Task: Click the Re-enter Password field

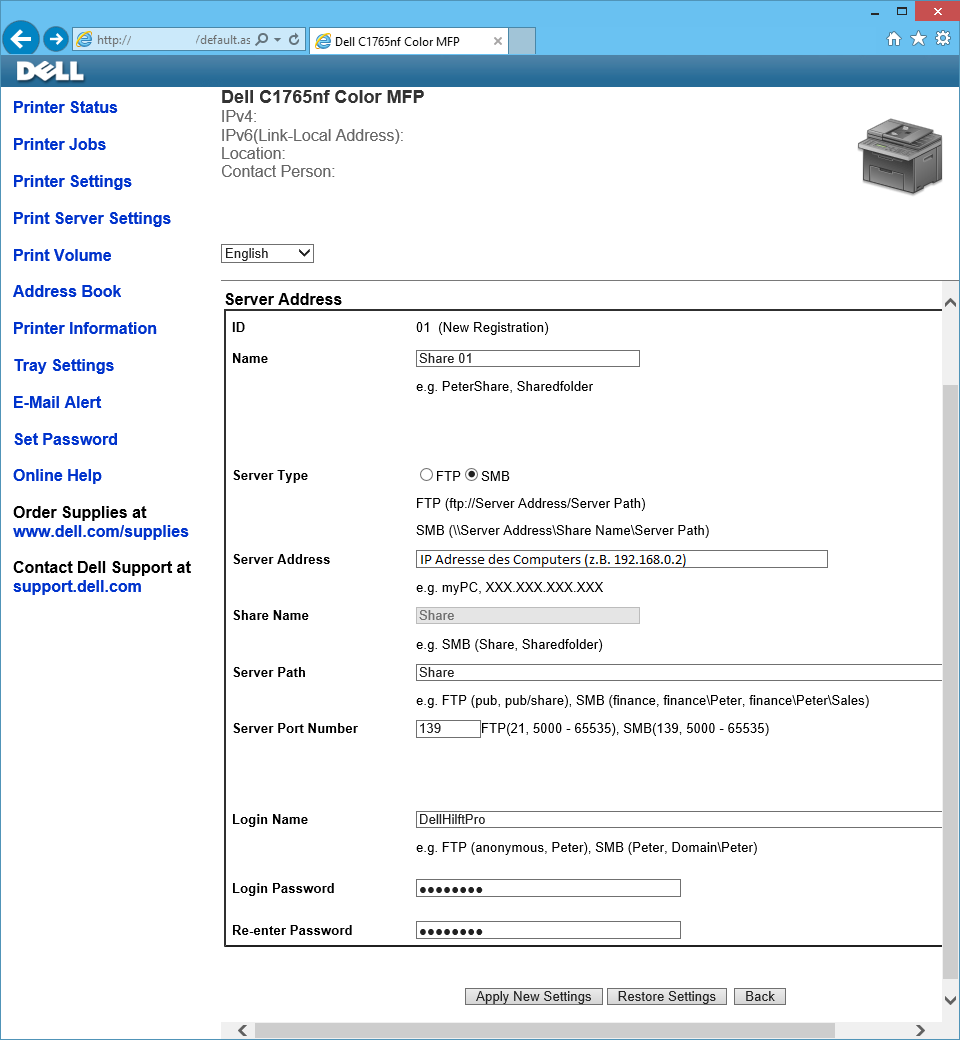Action: pos(548,931)
